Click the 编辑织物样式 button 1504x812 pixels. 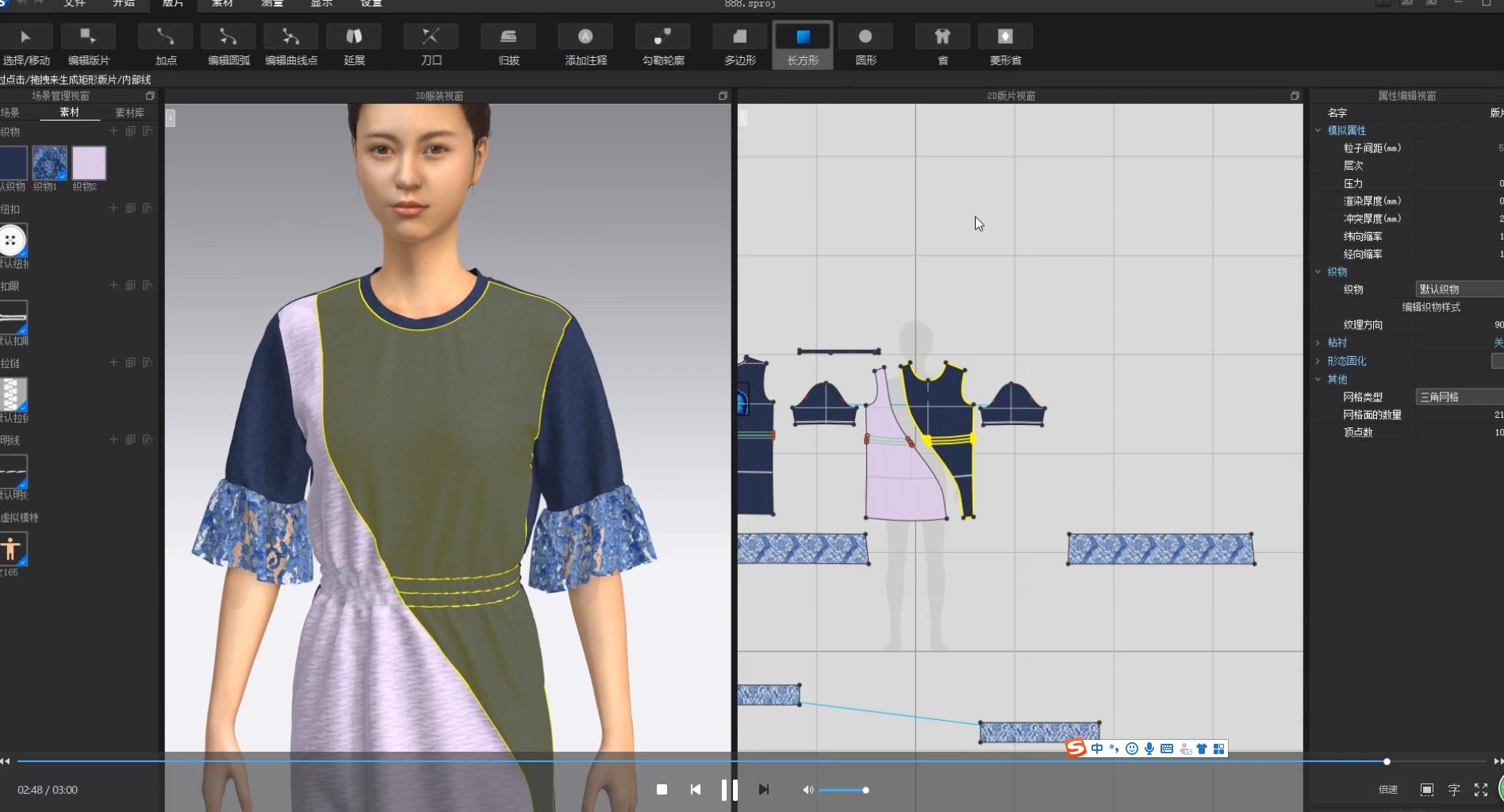click(x=1431, y=307)
